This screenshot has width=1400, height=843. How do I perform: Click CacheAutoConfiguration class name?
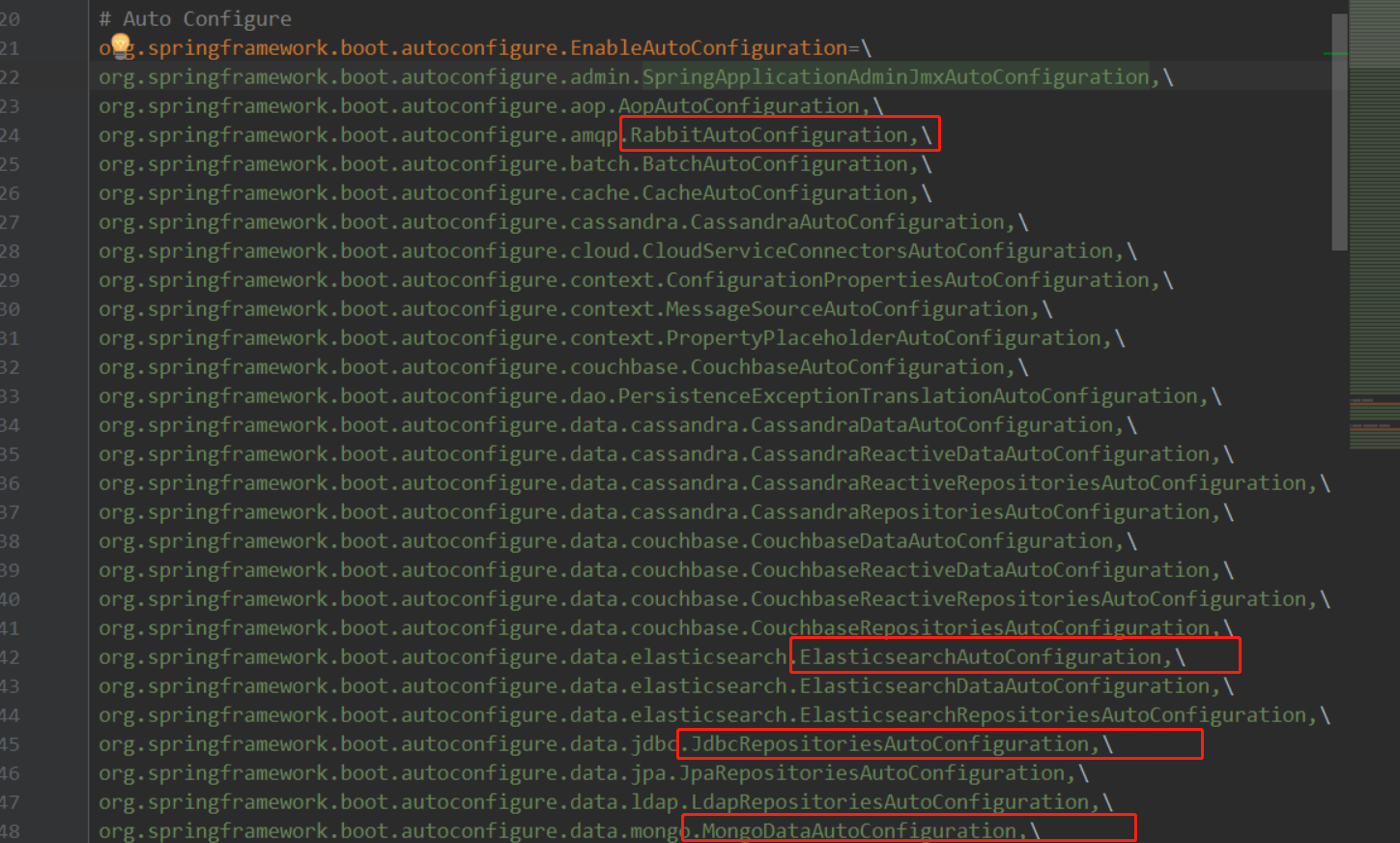775,192
